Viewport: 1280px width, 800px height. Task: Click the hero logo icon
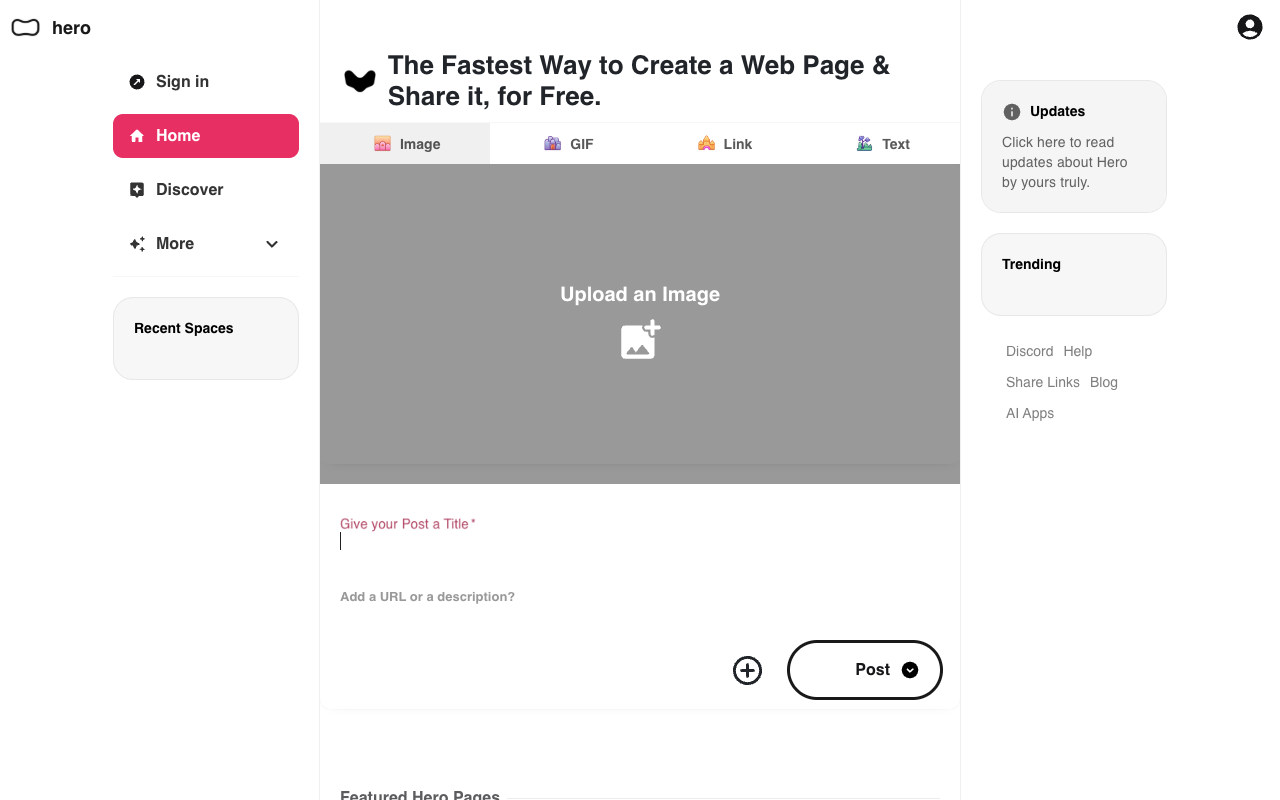coord(25,28)
